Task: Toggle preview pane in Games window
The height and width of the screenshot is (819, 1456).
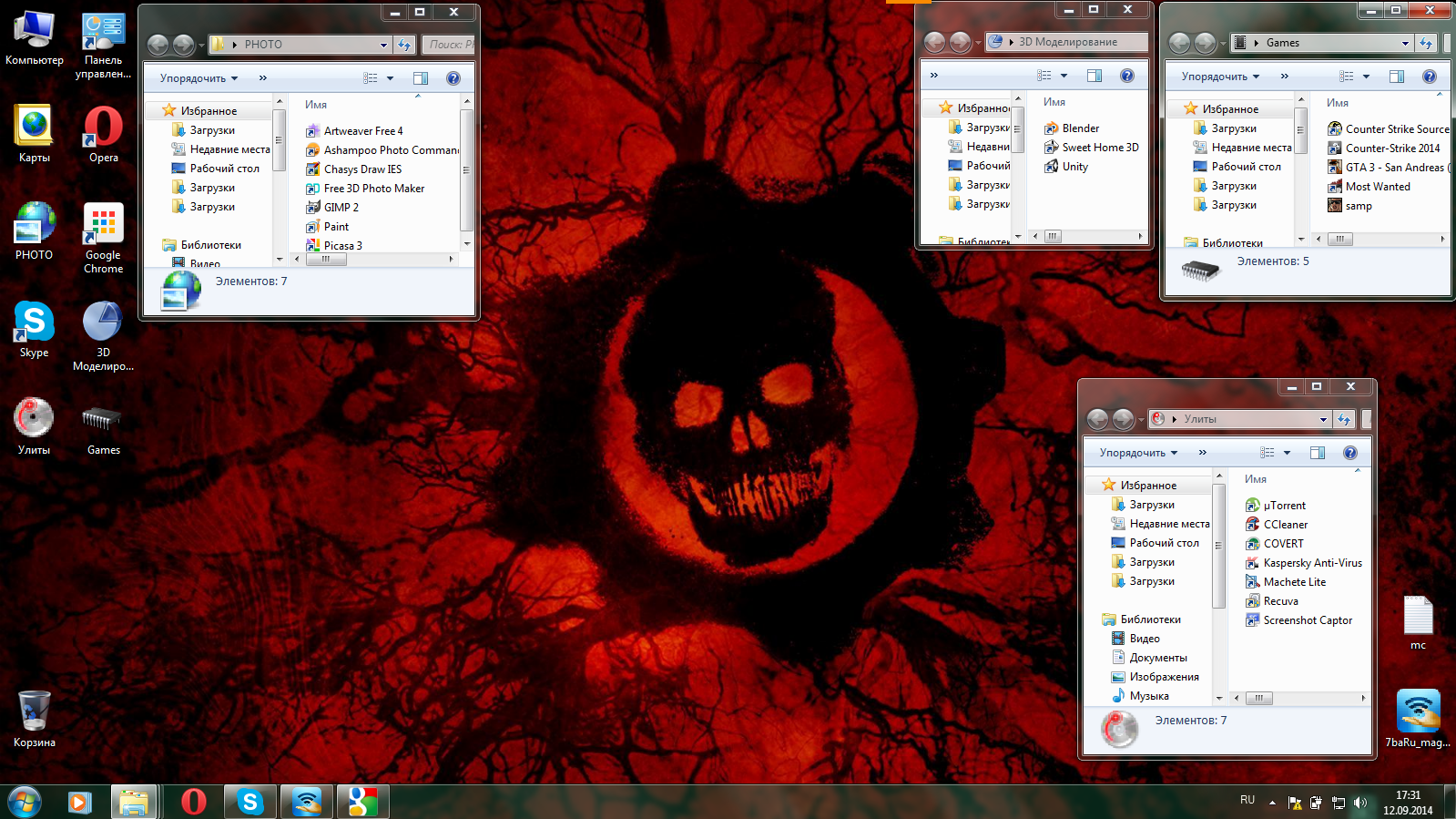Action: point(1396,77)
